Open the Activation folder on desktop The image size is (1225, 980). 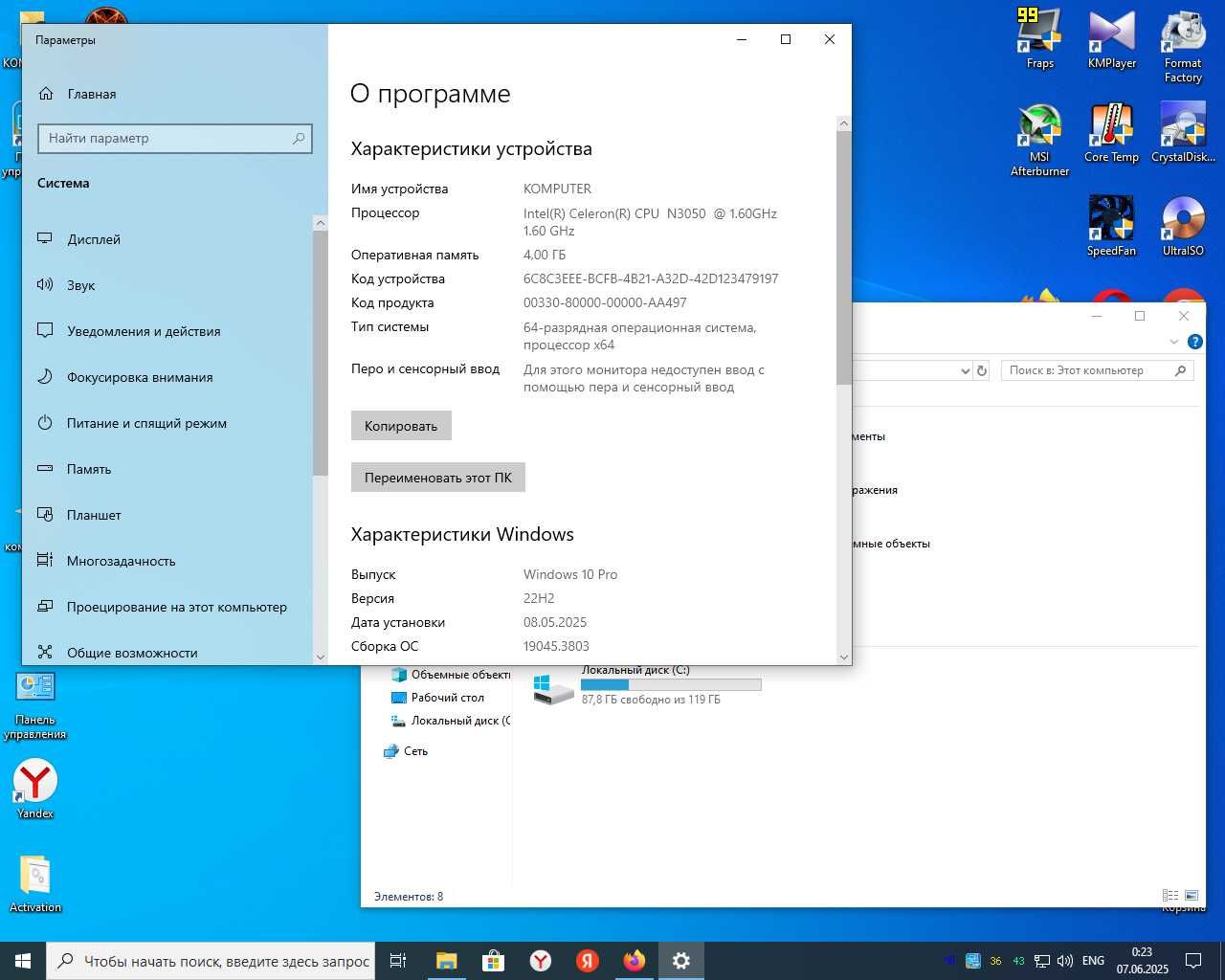[x=35, y=882]
